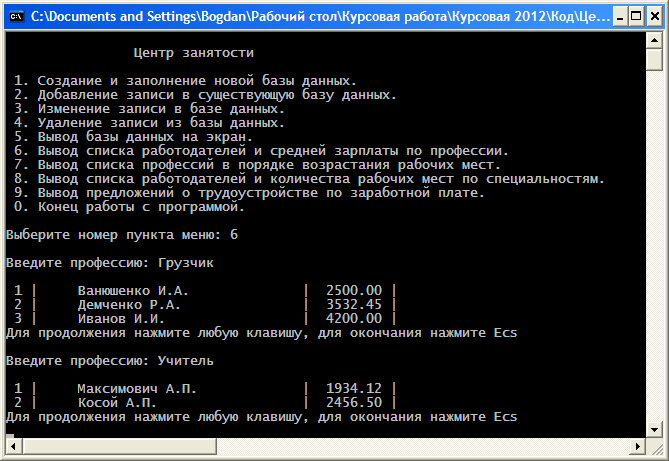
Task: Click the vertical scrollbar down arrow
Action: pyautogui.click(x=656, y=432)
